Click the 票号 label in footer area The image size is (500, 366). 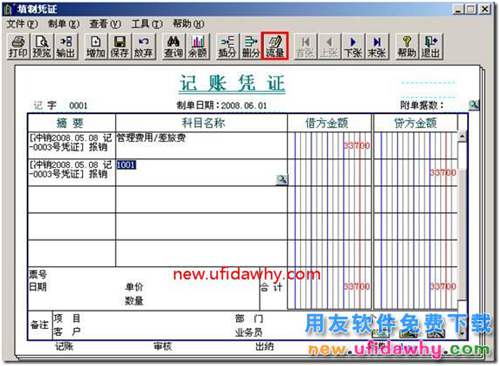38,274
